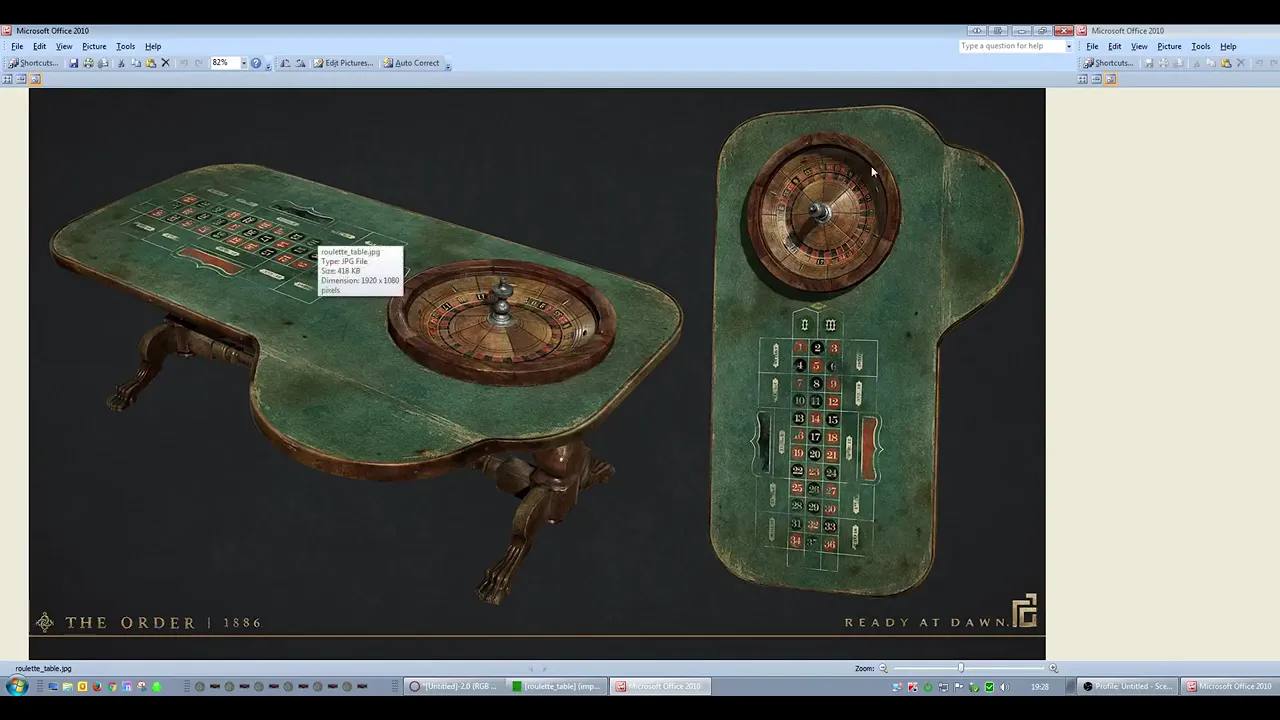Viewport: 1280px width, 720px height.
Task: Open the View menu in the main window
Action: 64,46
